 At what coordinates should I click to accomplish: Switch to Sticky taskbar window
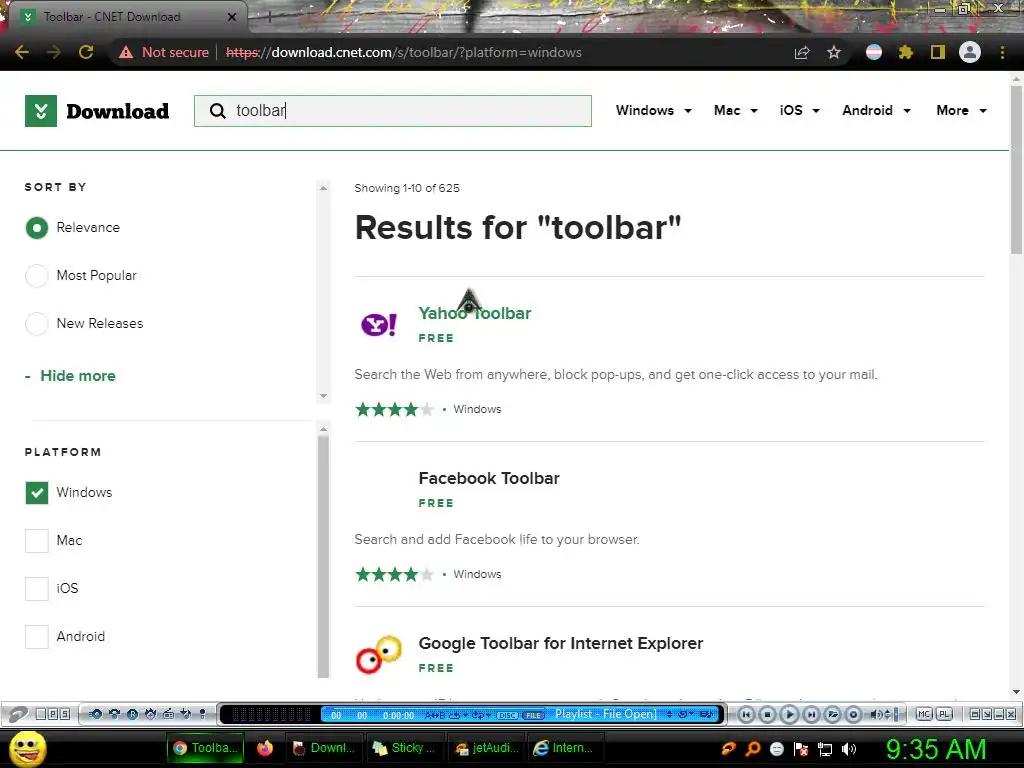coord(405,748)
